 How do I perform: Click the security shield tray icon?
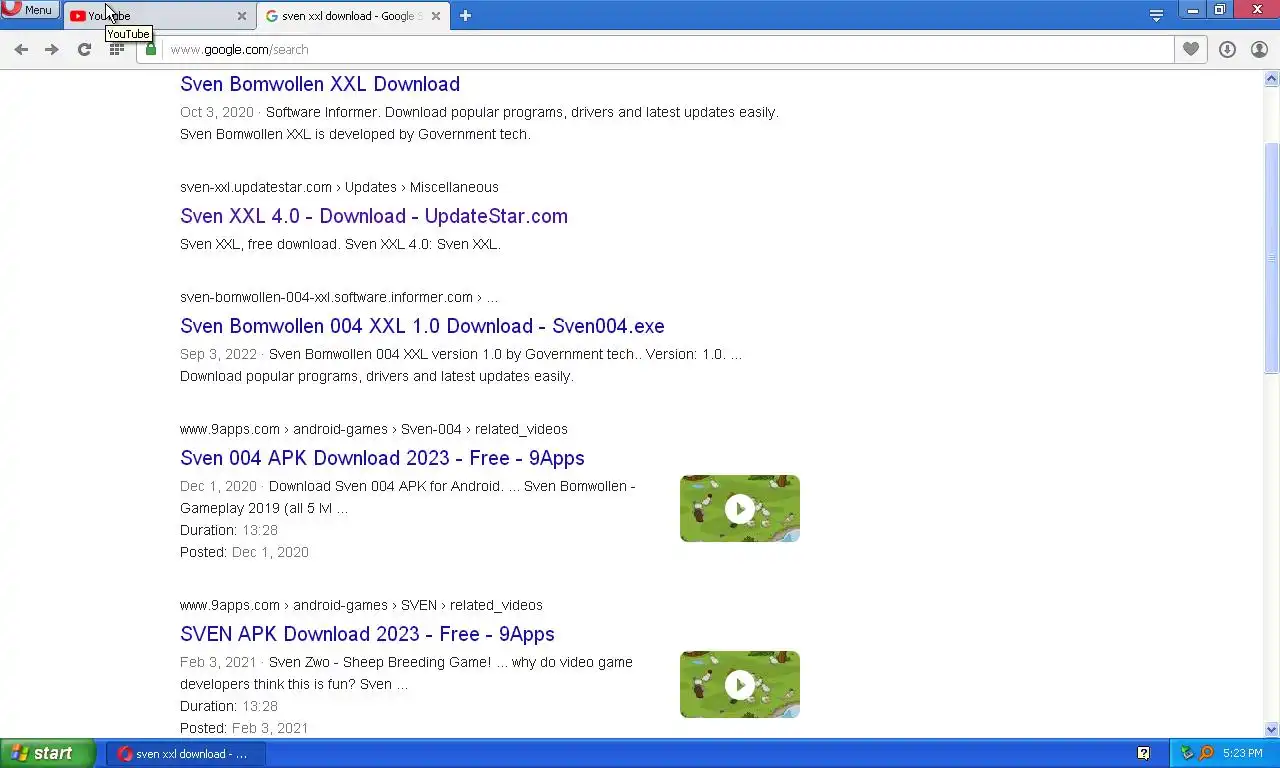click(1187, 753)
